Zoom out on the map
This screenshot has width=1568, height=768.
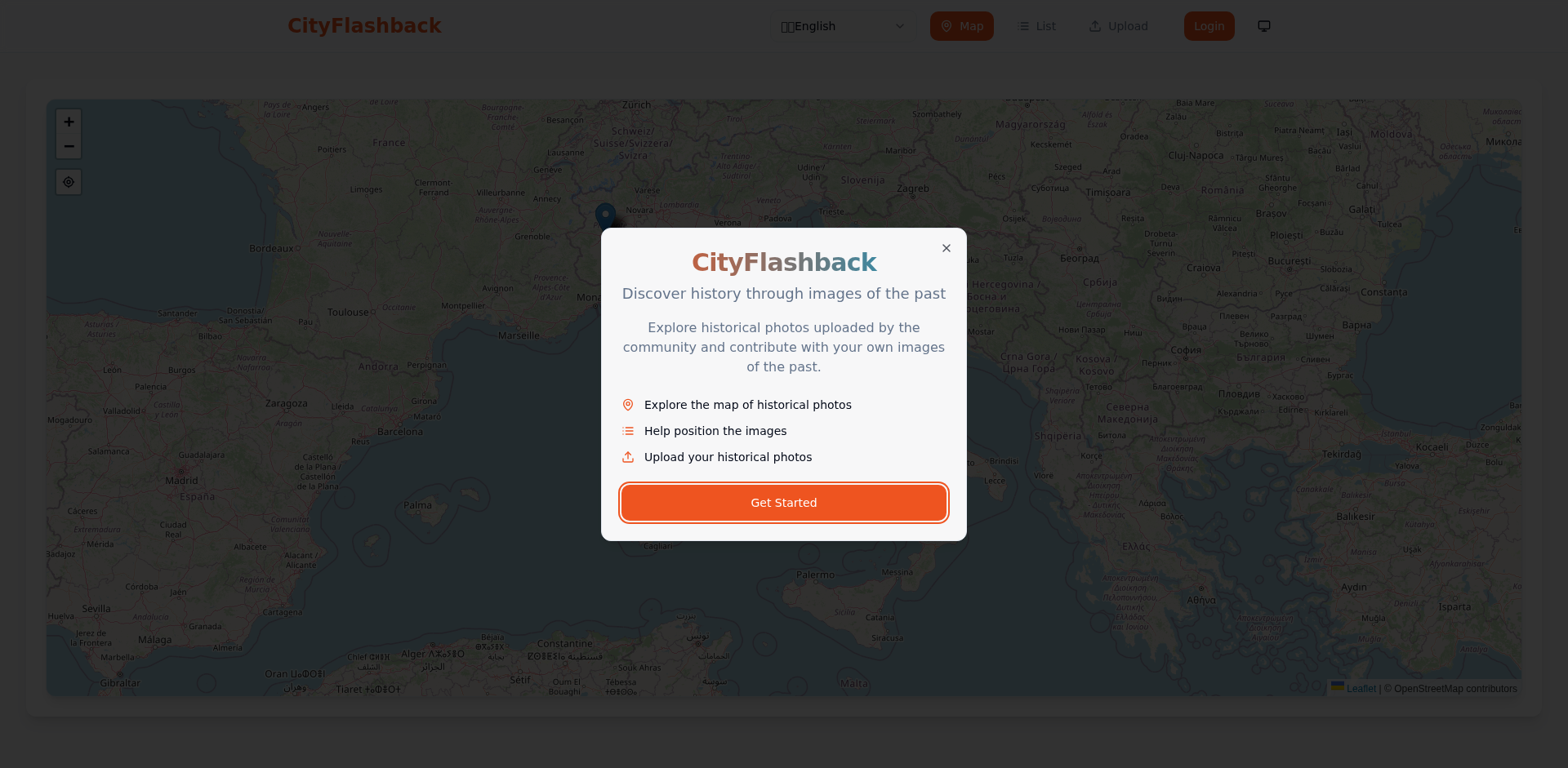69,146
